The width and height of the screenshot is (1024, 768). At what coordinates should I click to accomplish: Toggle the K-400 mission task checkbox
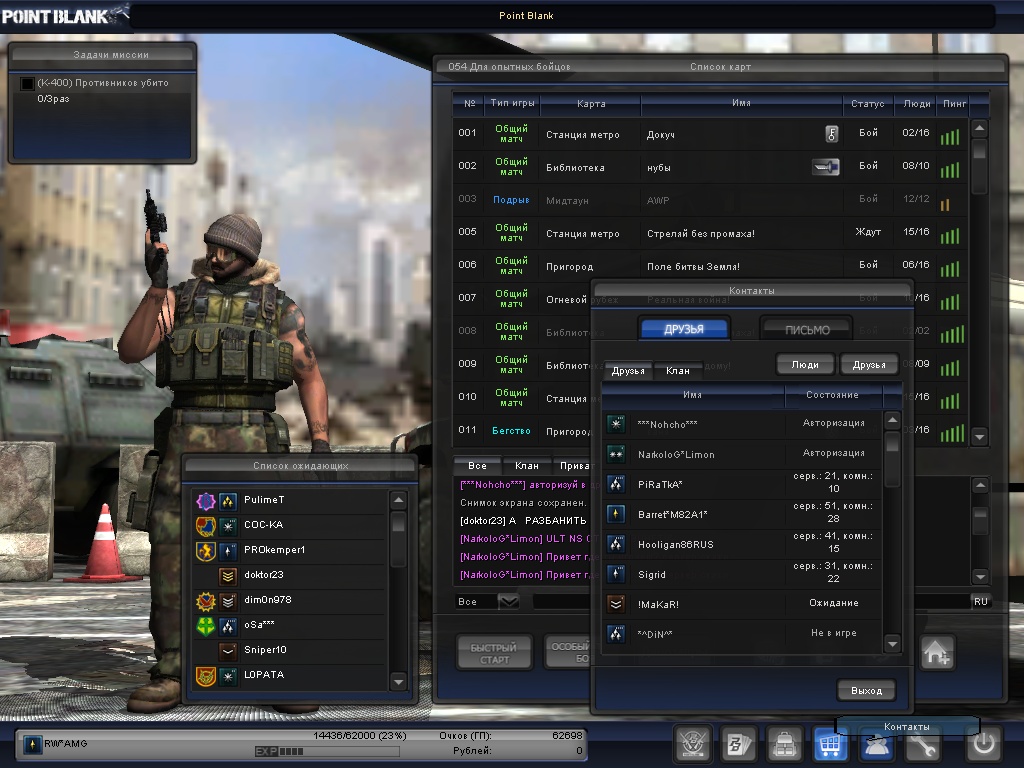click(x=27, y=83)
